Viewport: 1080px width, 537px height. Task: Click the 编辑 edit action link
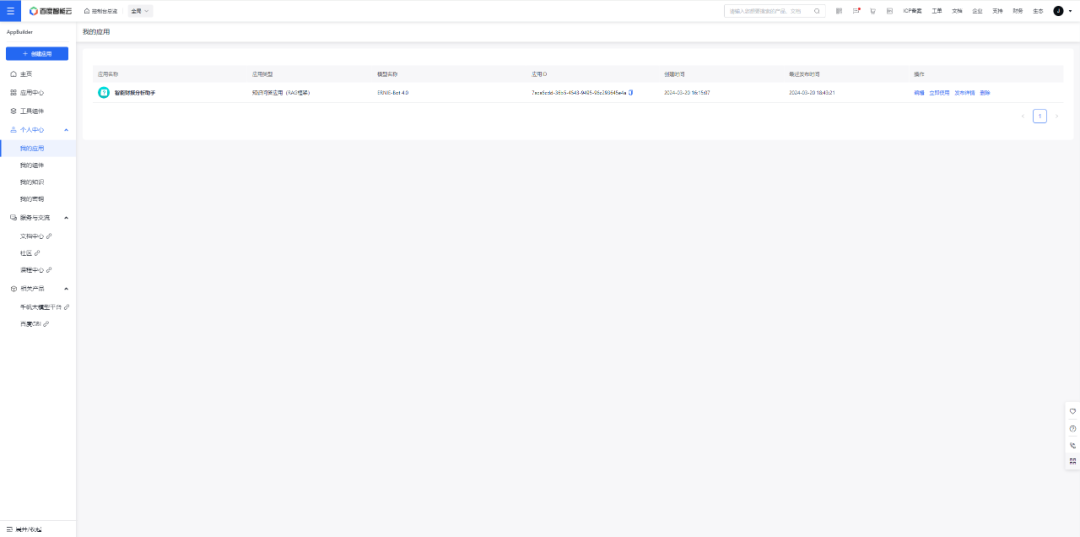click(919, 92)
